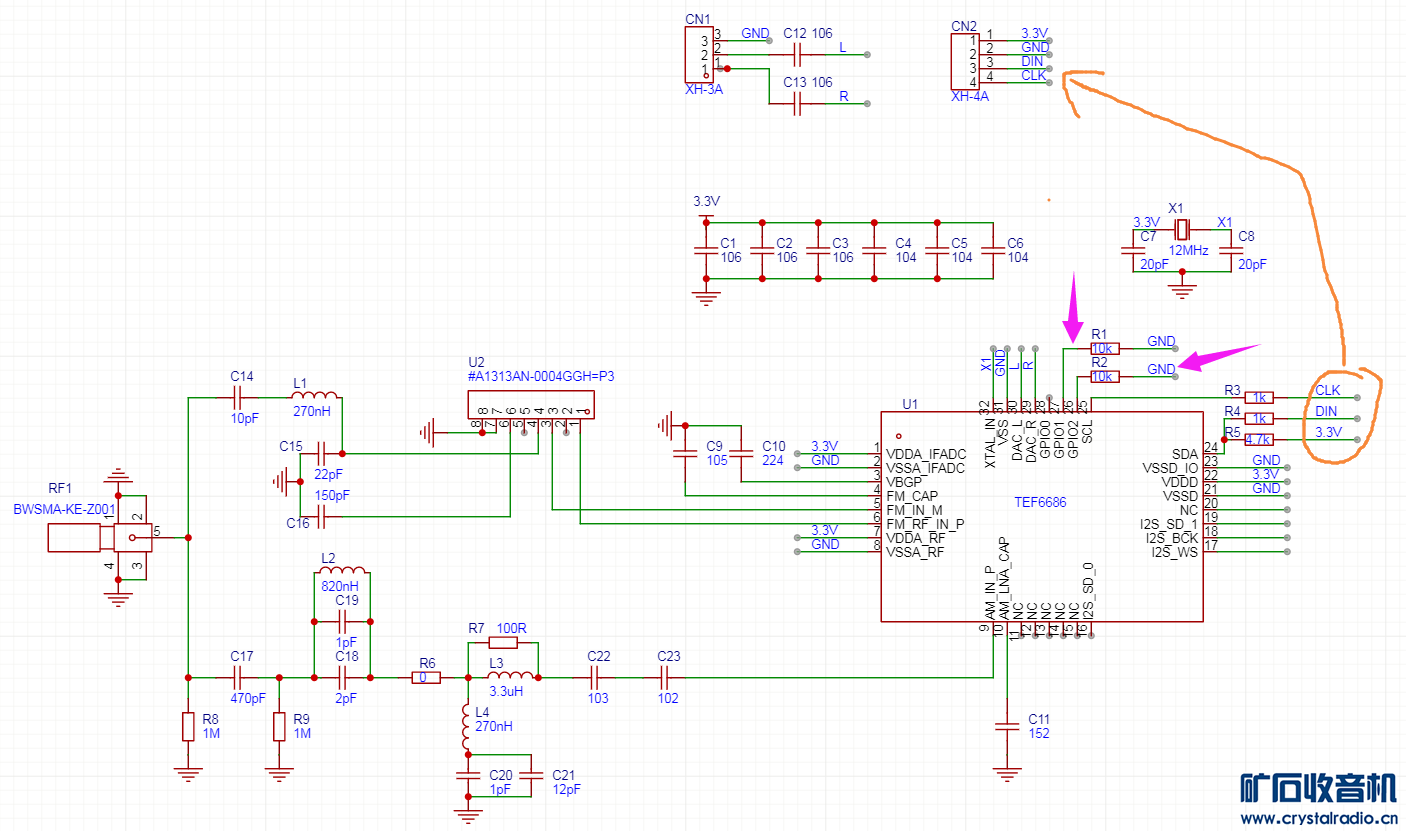Click the L4 inductor designator
1406x831 pixels.
tap(483, 712)
